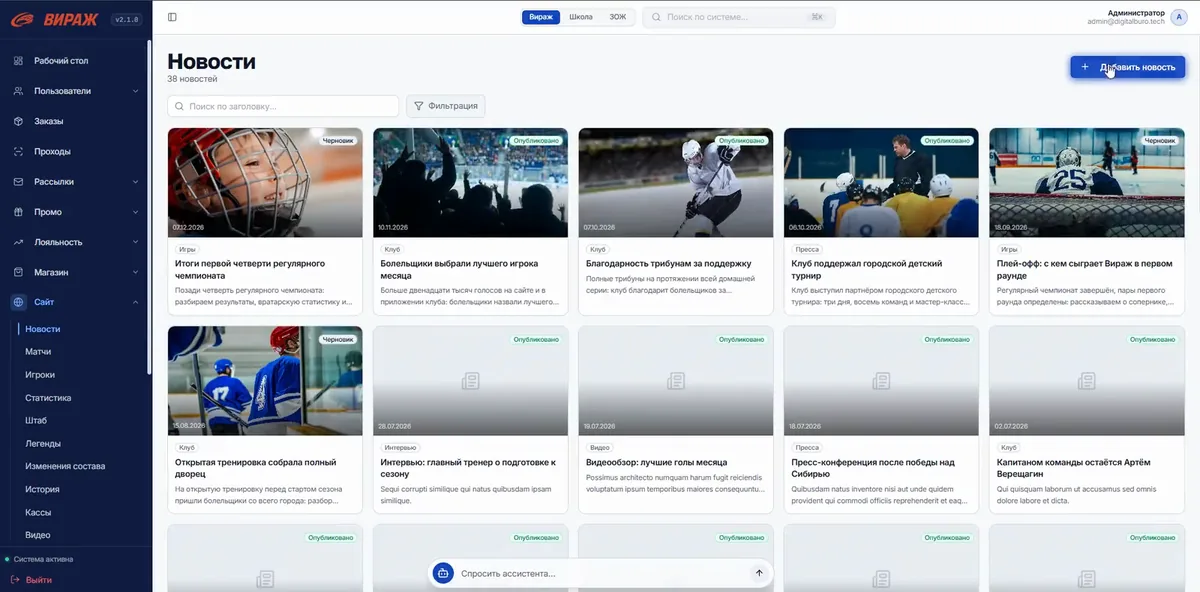Image resolution: width=1200 pixels, height=592 pixels.
Task: Open the Плей-офф news thumbnail
Action: [x=1087, y=183]
